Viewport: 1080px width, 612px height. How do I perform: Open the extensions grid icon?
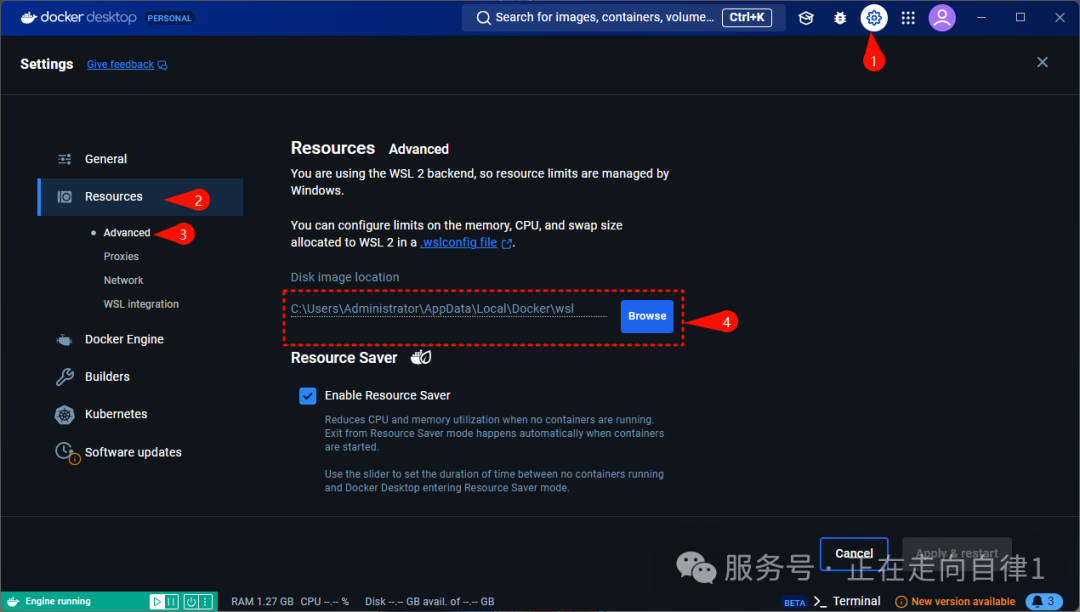[908, 18]
